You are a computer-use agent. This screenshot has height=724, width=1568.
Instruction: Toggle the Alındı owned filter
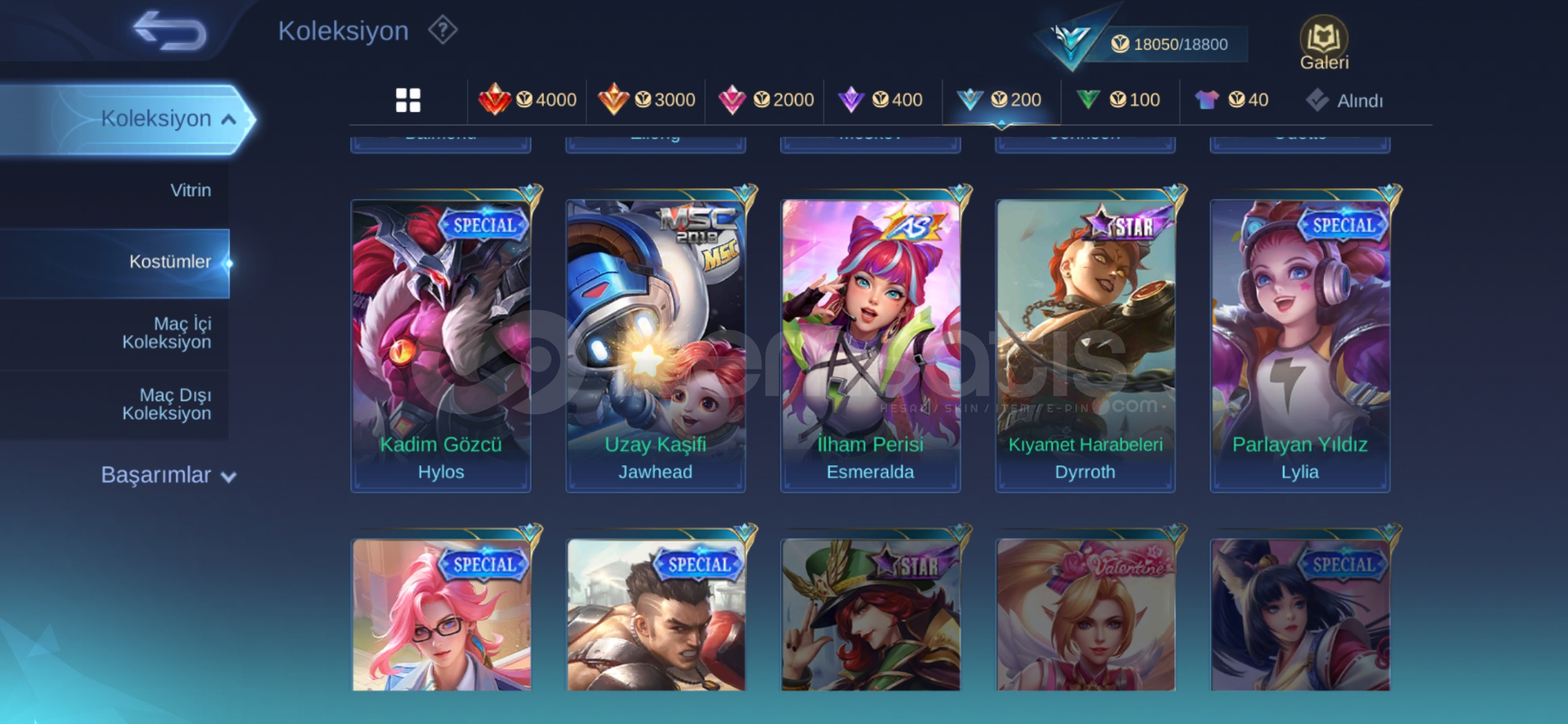(1344, 101)
